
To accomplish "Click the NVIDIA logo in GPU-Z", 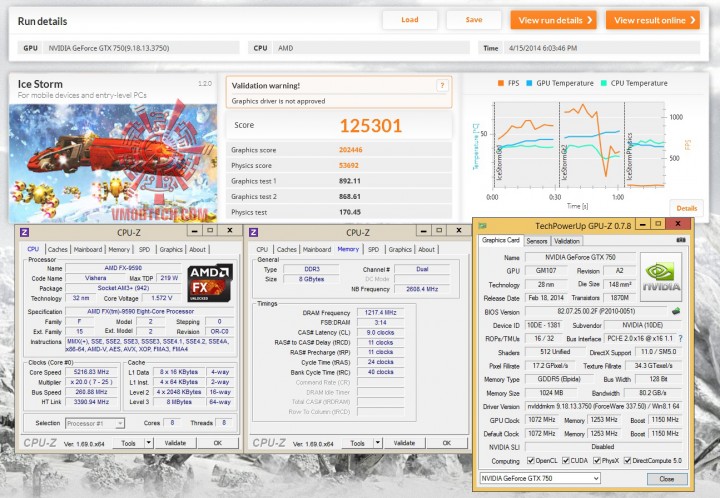I will (x=661, y=276).
